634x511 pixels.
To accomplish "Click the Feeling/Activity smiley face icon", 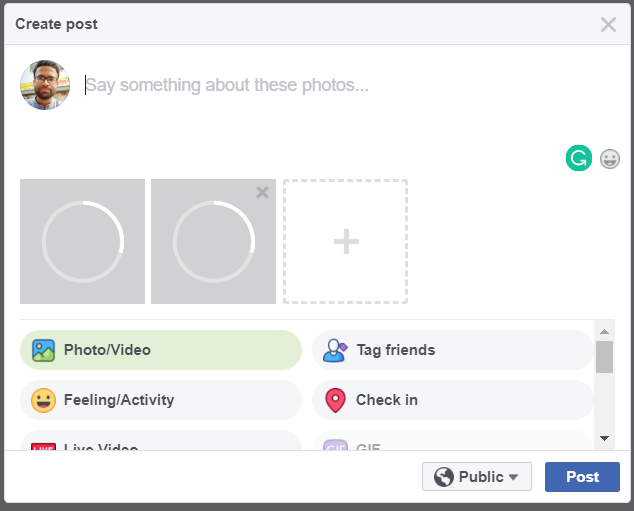I will pos(43,400).
